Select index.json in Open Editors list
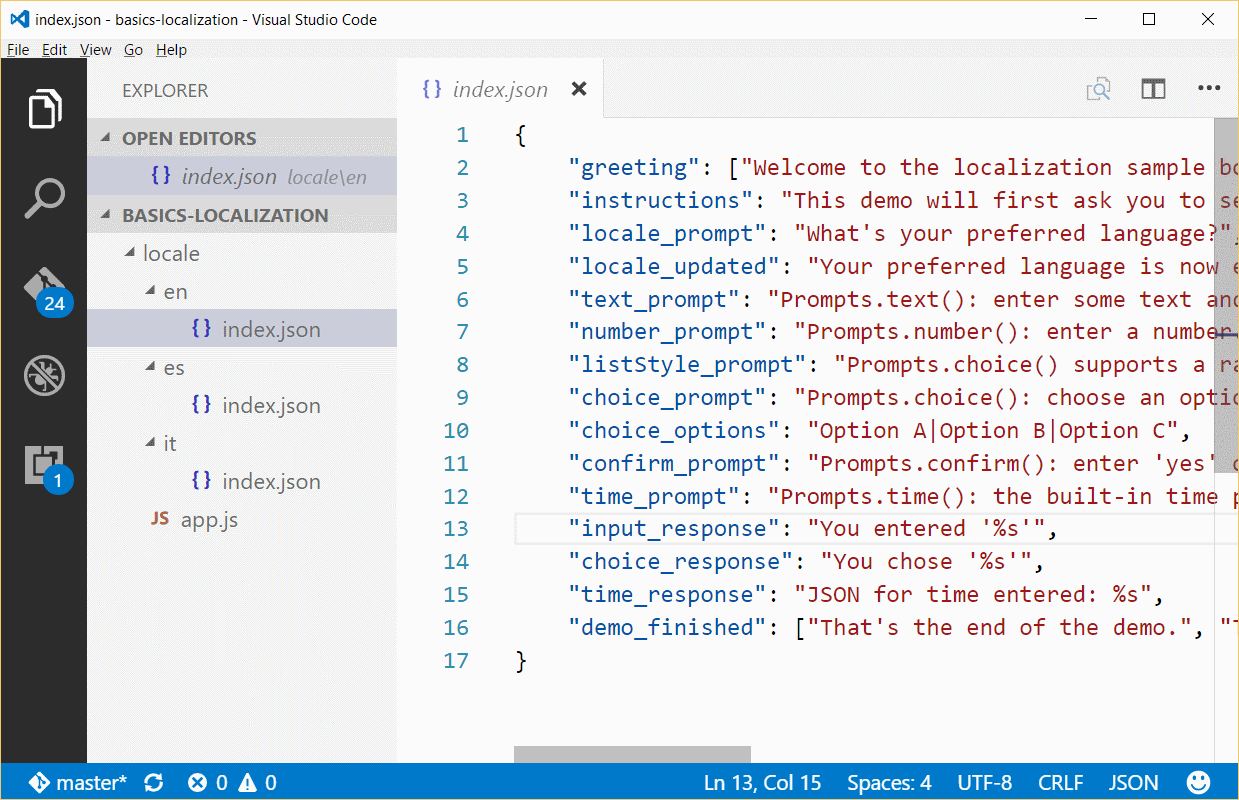This screenshot has width=1239, height=800. [x=242, y=177]
